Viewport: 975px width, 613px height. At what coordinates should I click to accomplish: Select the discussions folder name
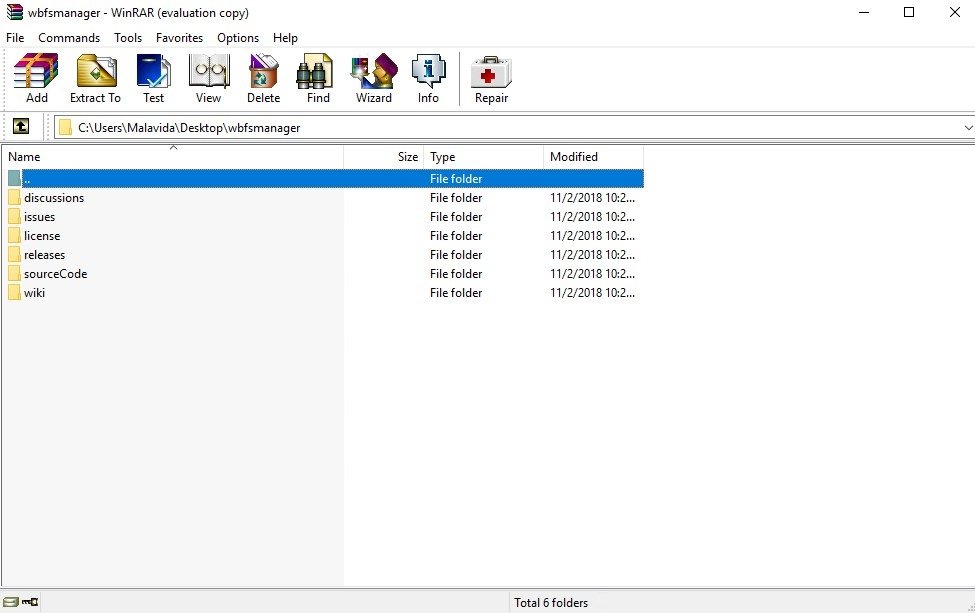54,198
